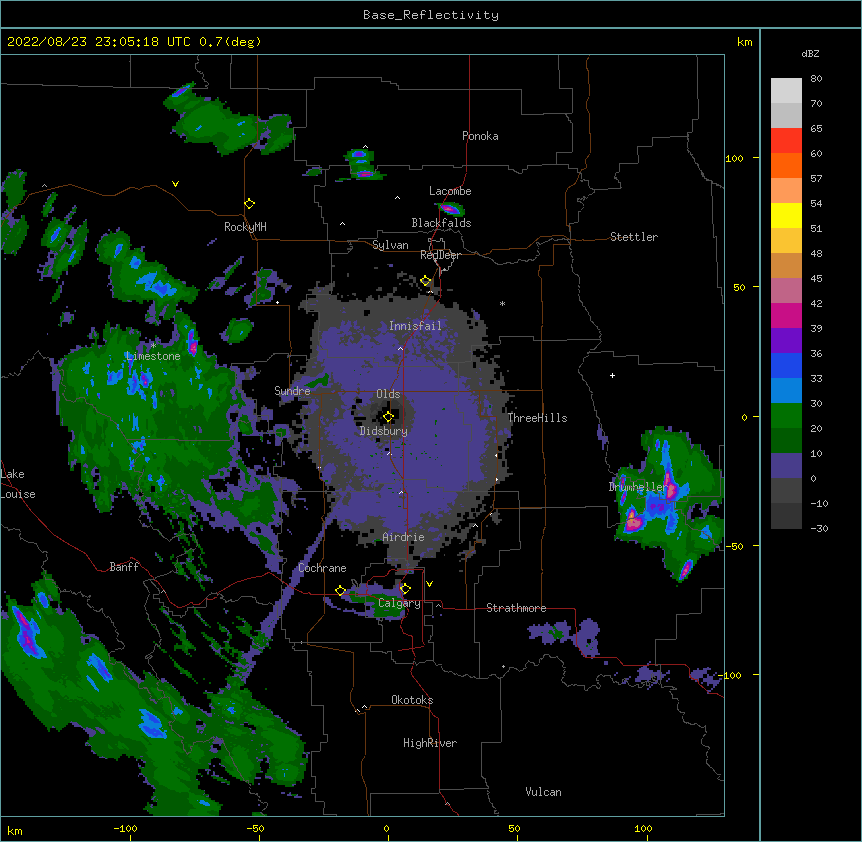
Task: Click the bright green 20-30 dBZ legend swatch
Action: 786,416
